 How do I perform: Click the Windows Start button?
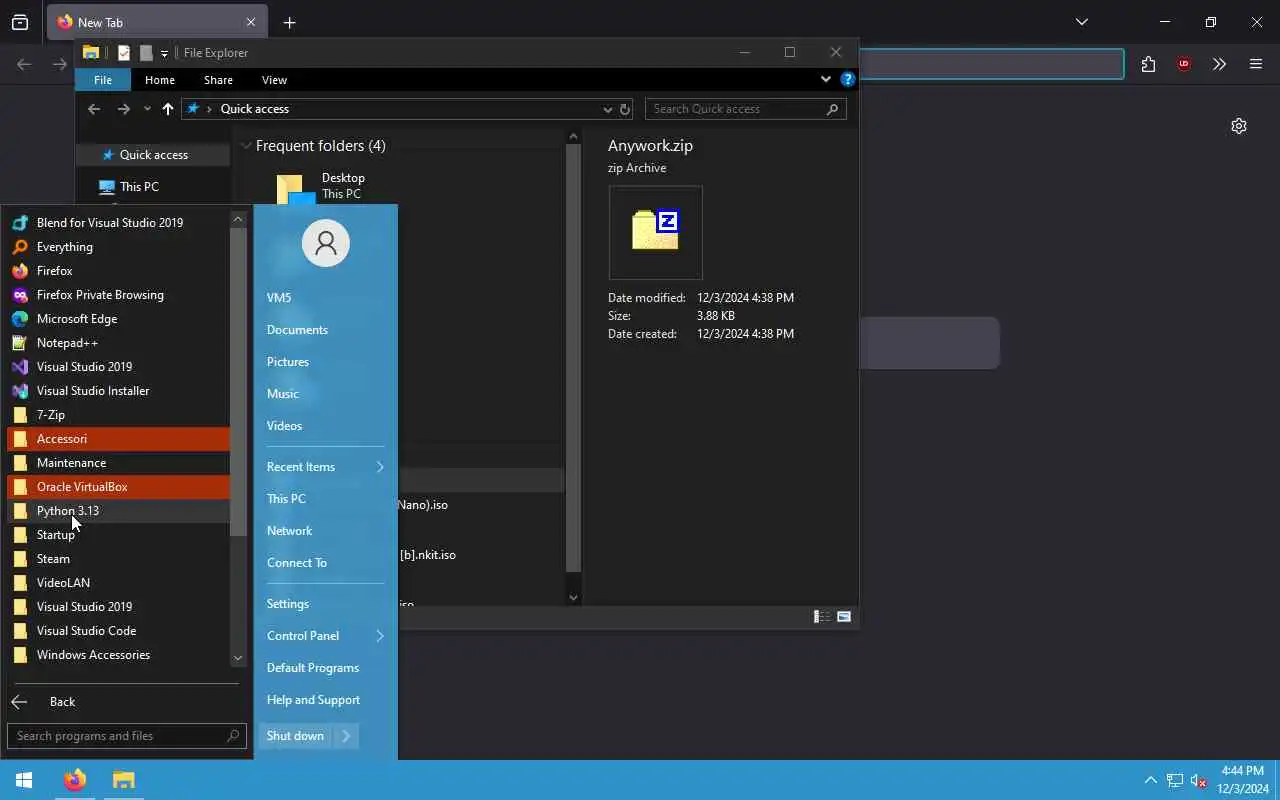[x=24, y=780]
